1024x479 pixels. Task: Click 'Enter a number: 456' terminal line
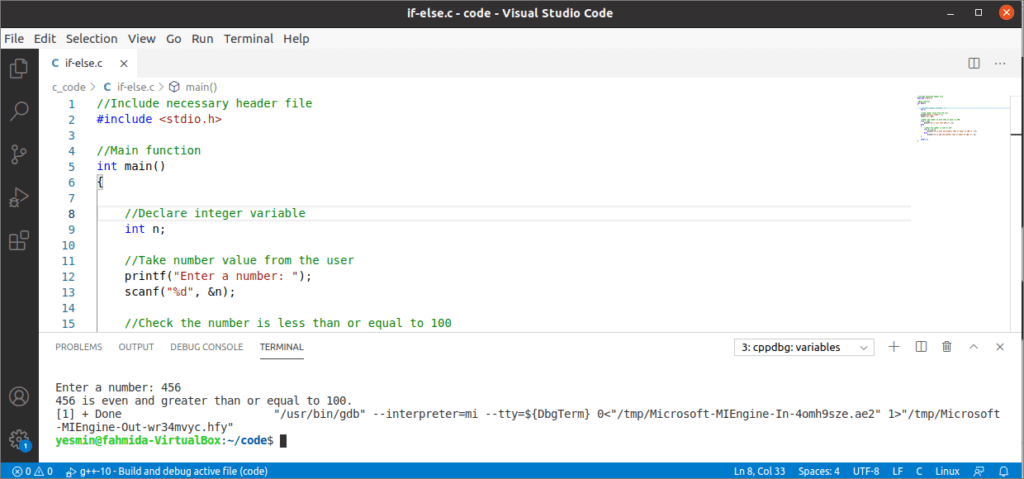click(118, 387)
